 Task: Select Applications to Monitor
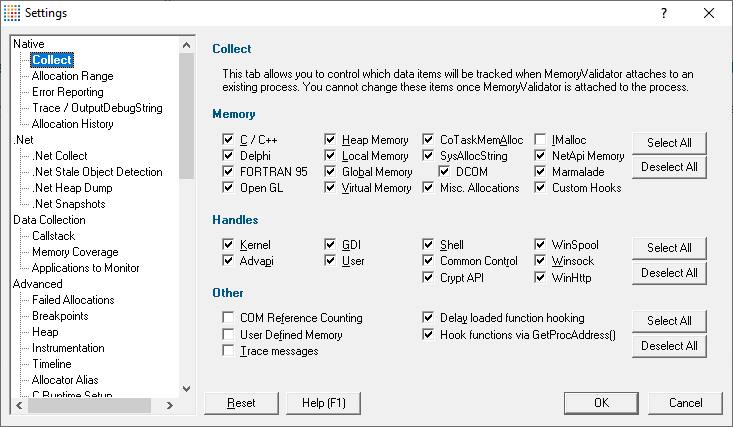point(86,268)
